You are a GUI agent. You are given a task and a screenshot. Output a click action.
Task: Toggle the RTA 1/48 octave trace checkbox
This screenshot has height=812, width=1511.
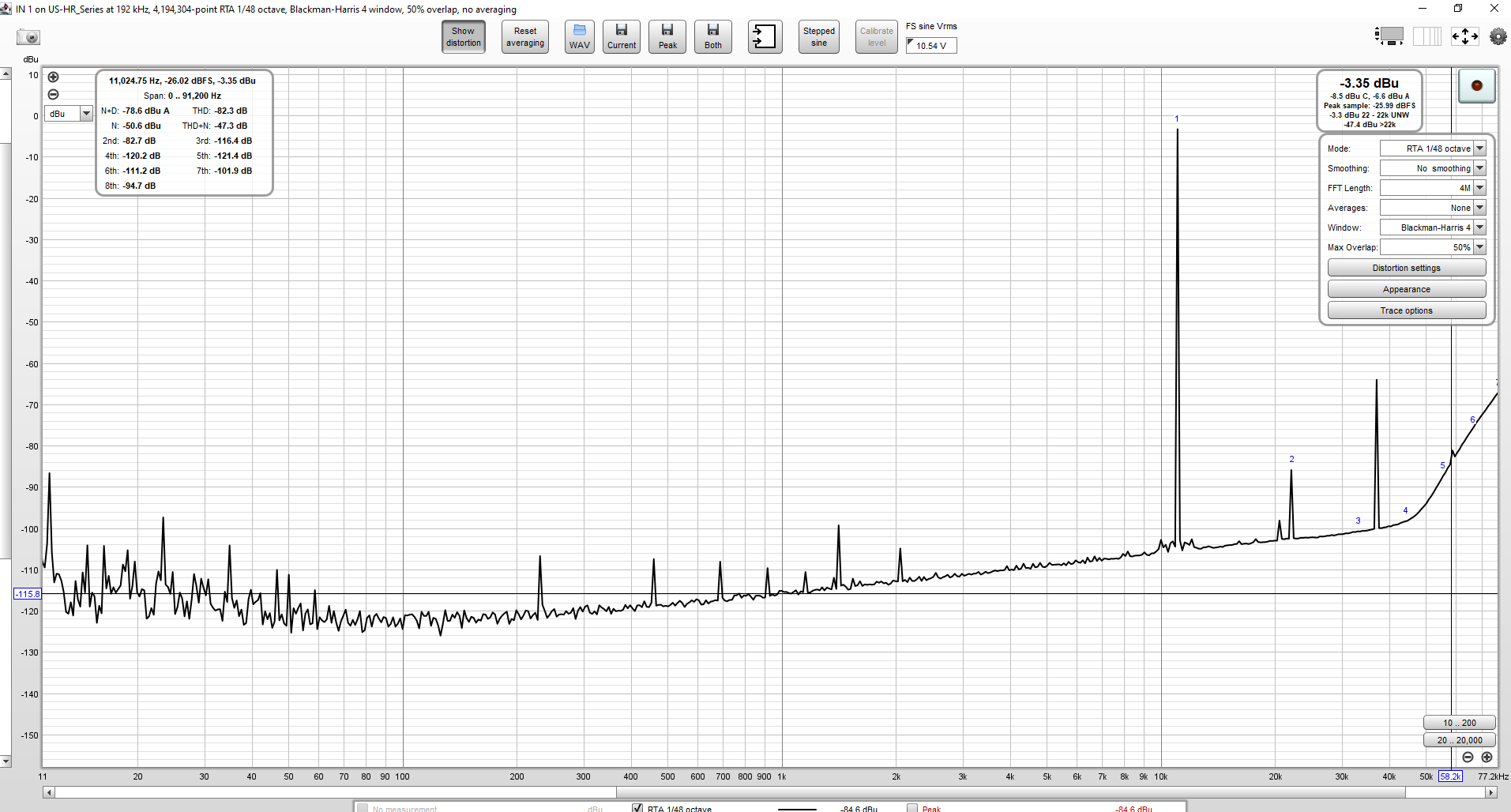pos(637,808)
